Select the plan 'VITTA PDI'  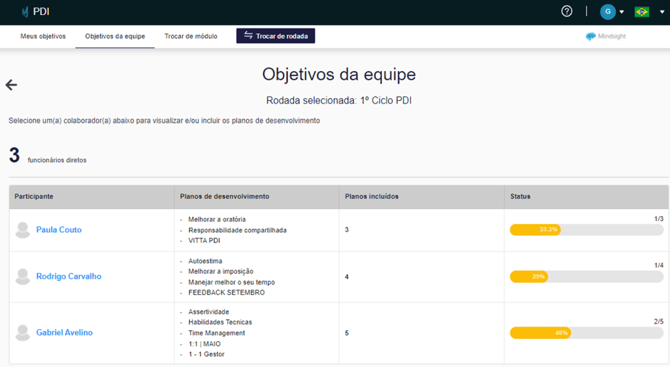coord(204,241)
